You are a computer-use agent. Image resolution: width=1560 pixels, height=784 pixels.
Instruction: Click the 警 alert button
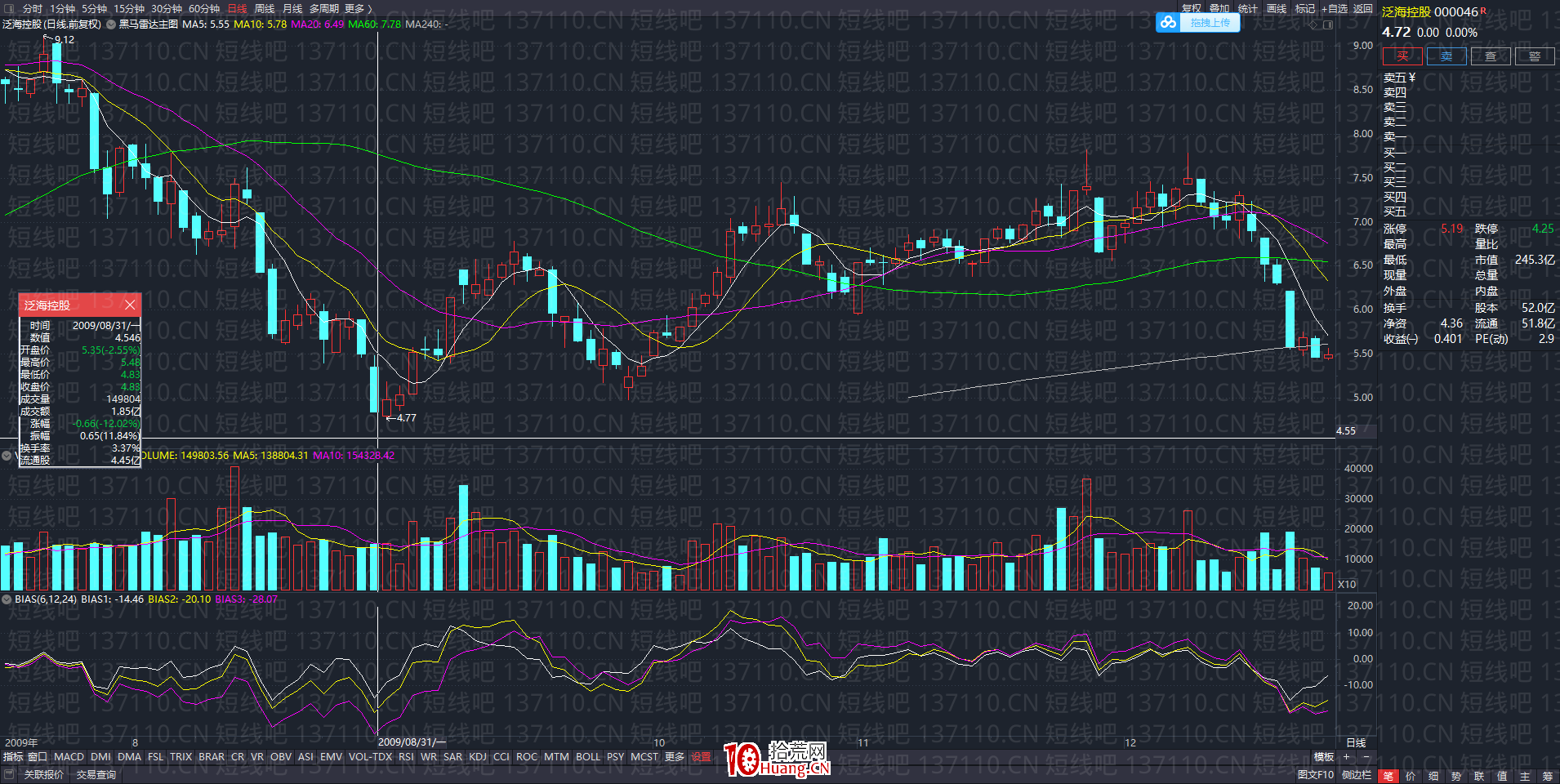coord(1535,56)
